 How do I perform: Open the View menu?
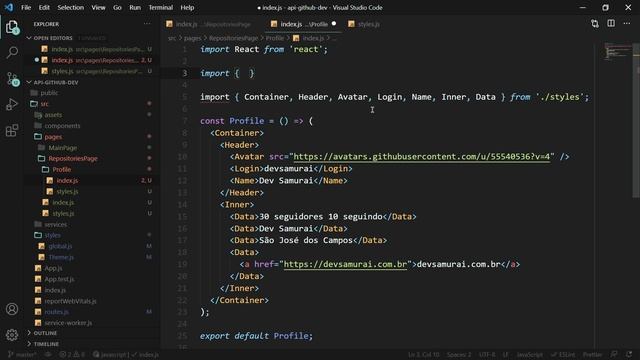click(98, 7)
